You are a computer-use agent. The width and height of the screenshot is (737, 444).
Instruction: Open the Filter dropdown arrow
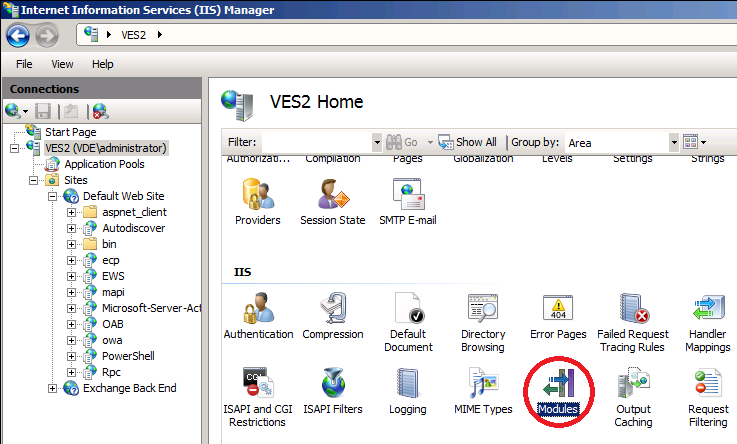click(x=377, y=142)
